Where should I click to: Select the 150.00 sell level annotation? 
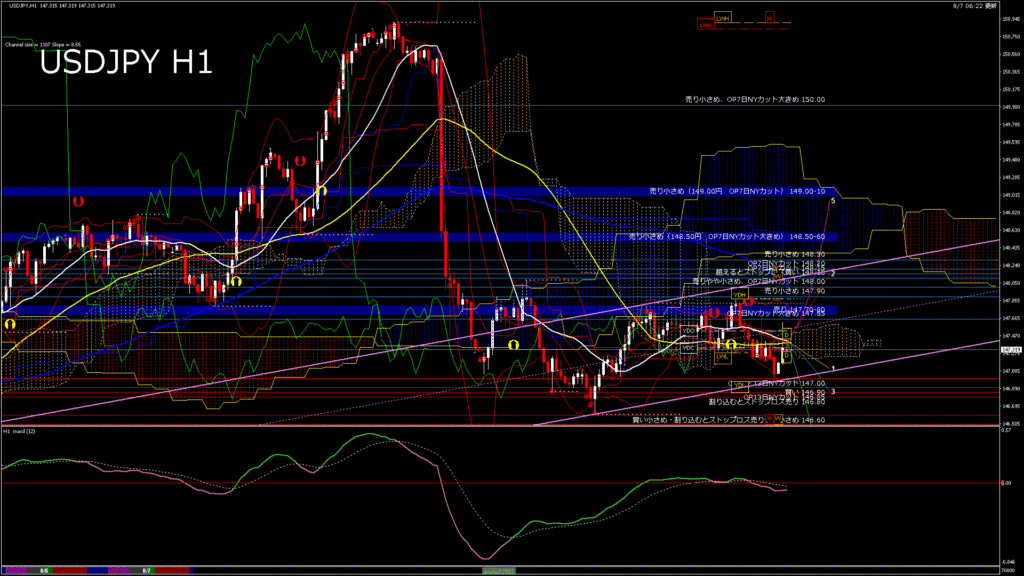(x=754, y=100)
